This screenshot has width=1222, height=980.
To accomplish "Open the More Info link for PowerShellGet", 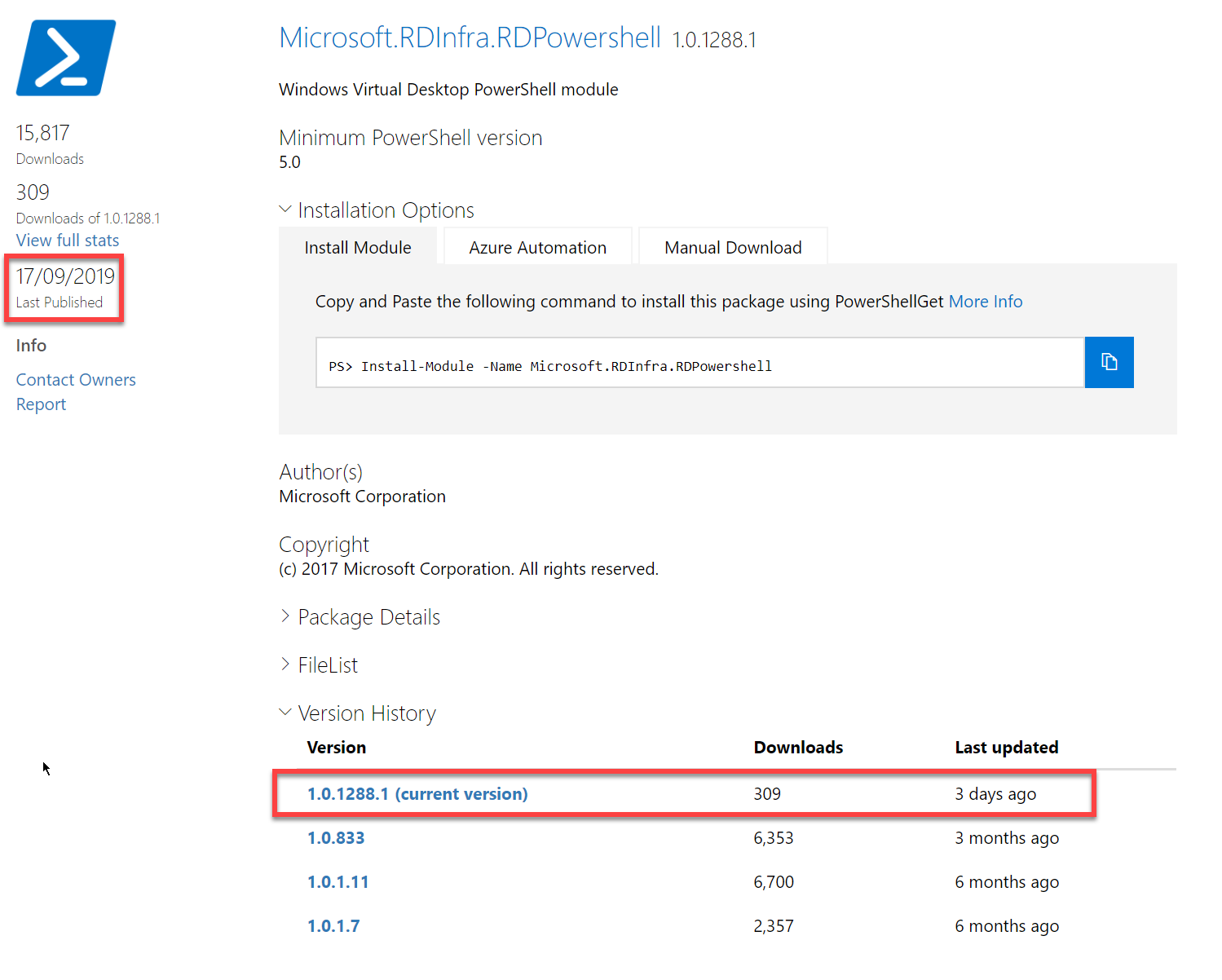I will [986, 302].
